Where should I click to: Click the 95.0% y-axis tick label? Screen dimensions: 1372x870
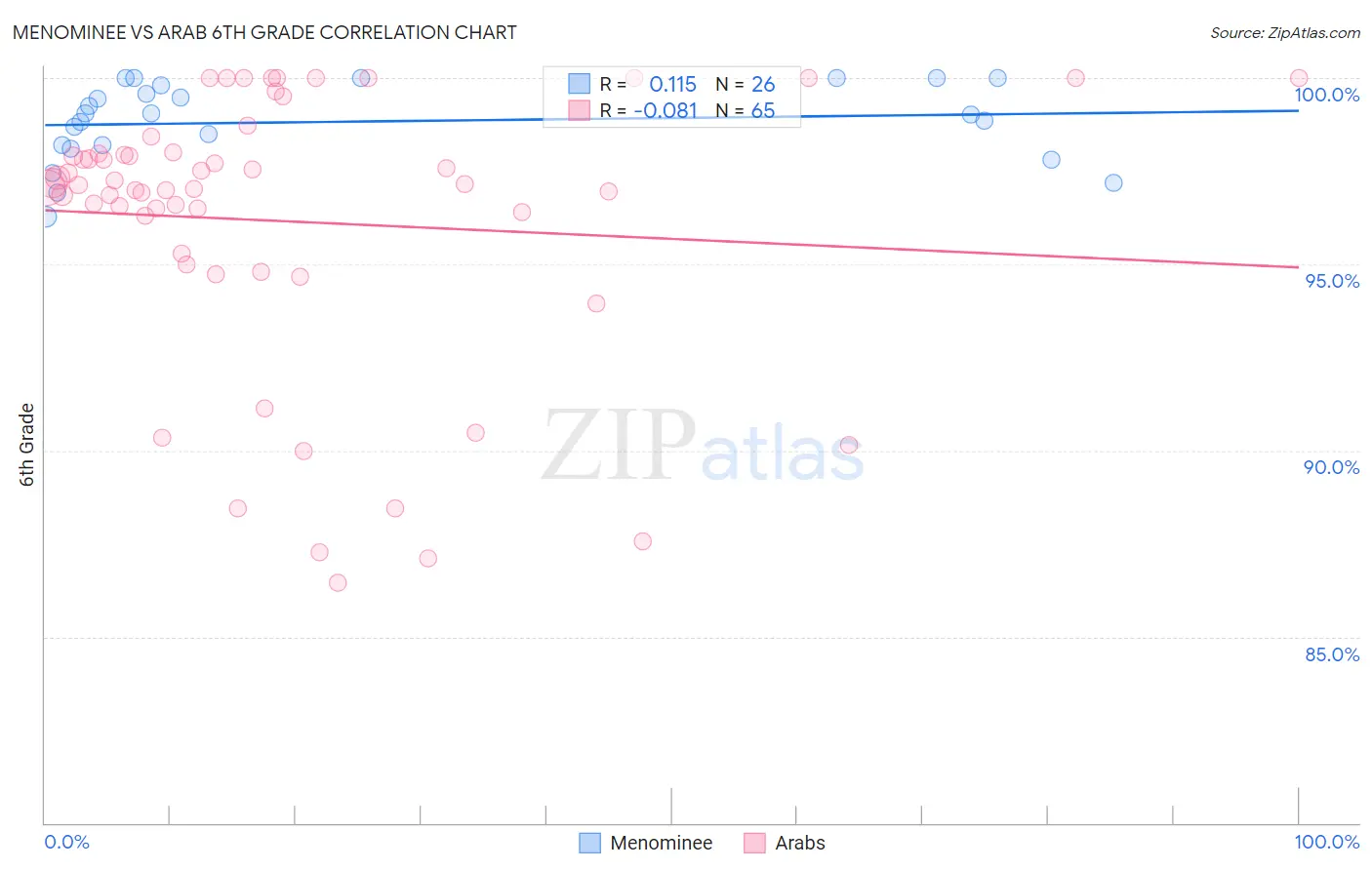click(x=1332, y=281)
